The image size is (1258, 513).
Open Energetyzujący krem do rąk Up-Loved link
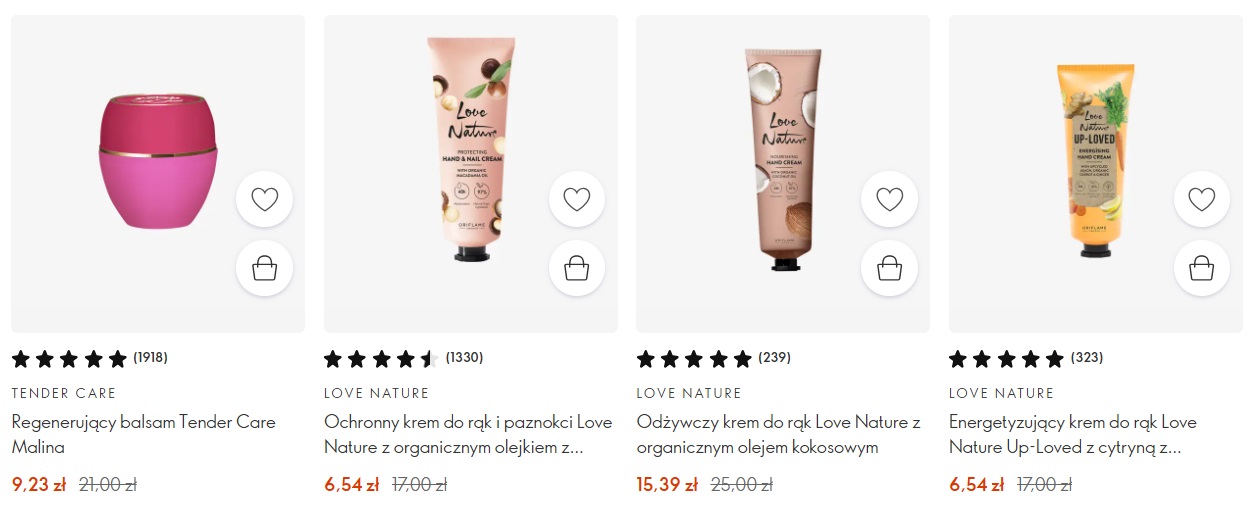tap(1073, 434)
